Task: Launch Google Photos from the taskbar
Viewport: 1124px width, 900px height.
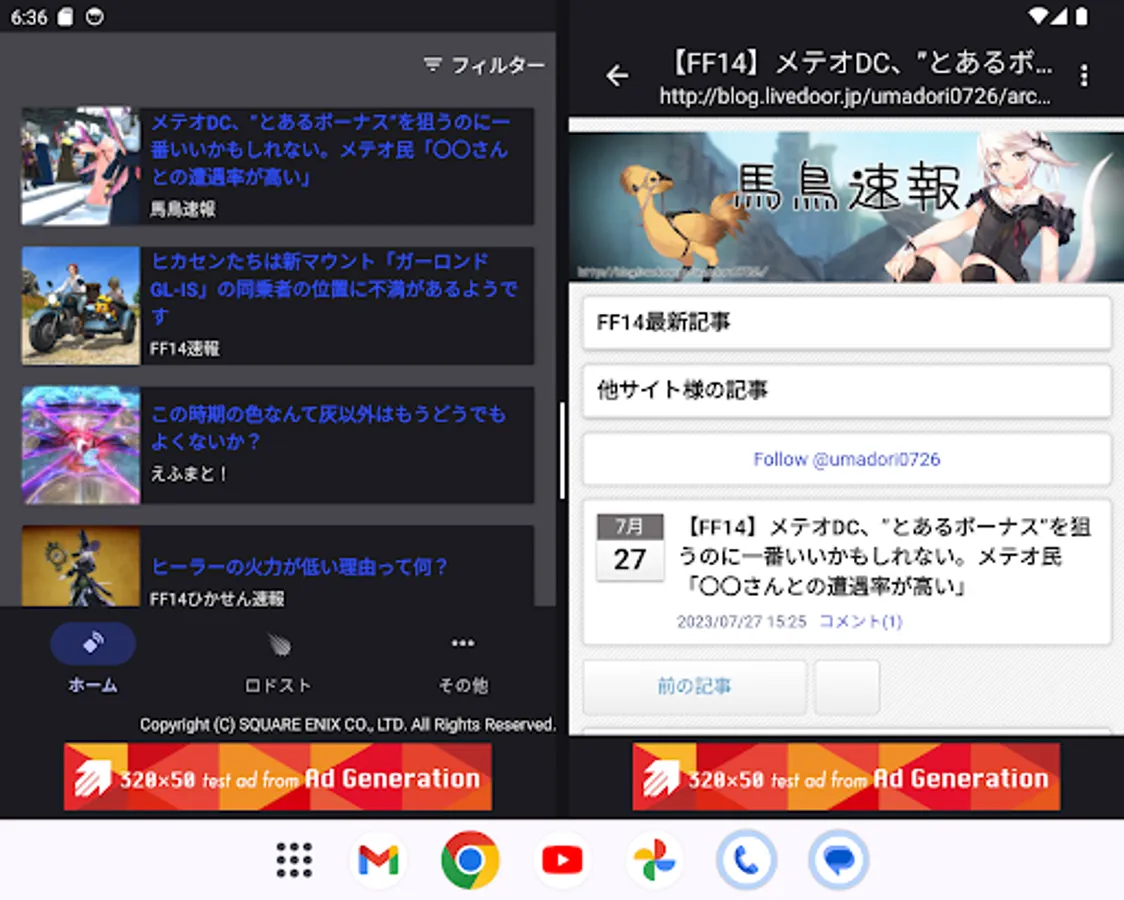Action: point(654,859)
